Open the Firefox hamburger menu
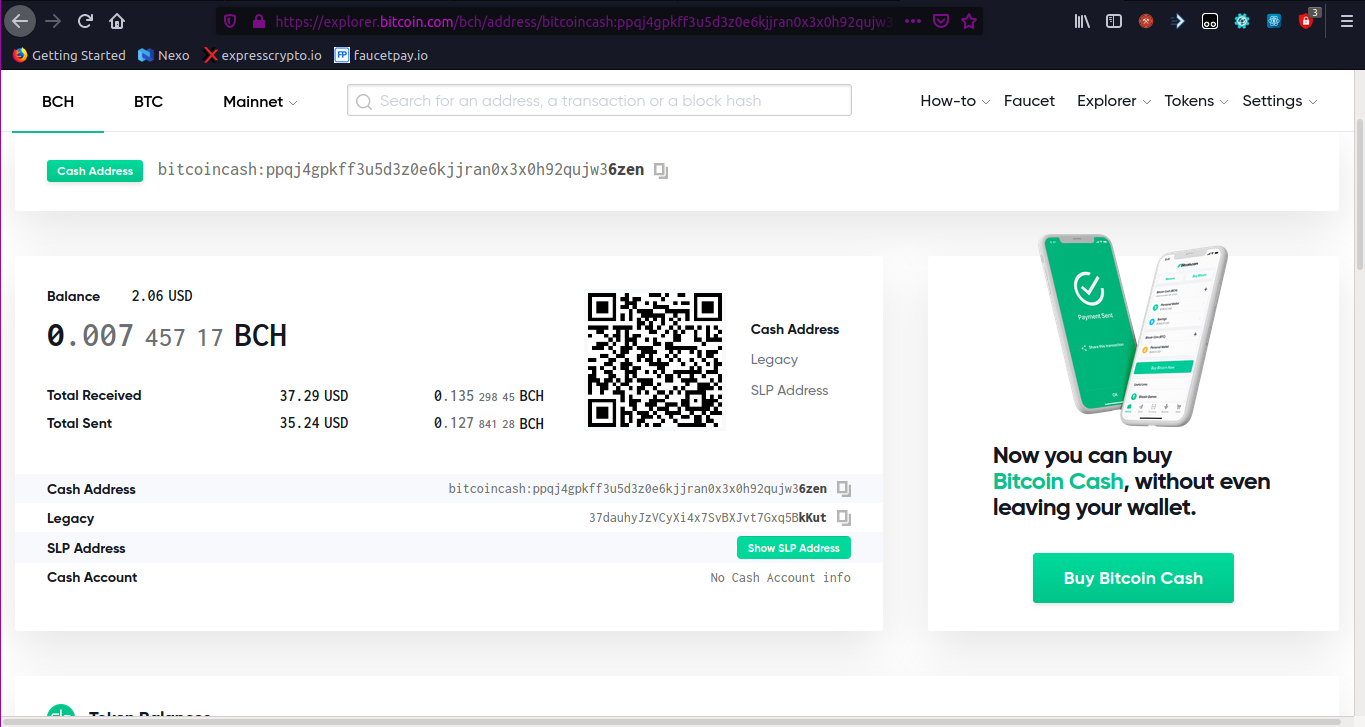 pos(1346,21)
